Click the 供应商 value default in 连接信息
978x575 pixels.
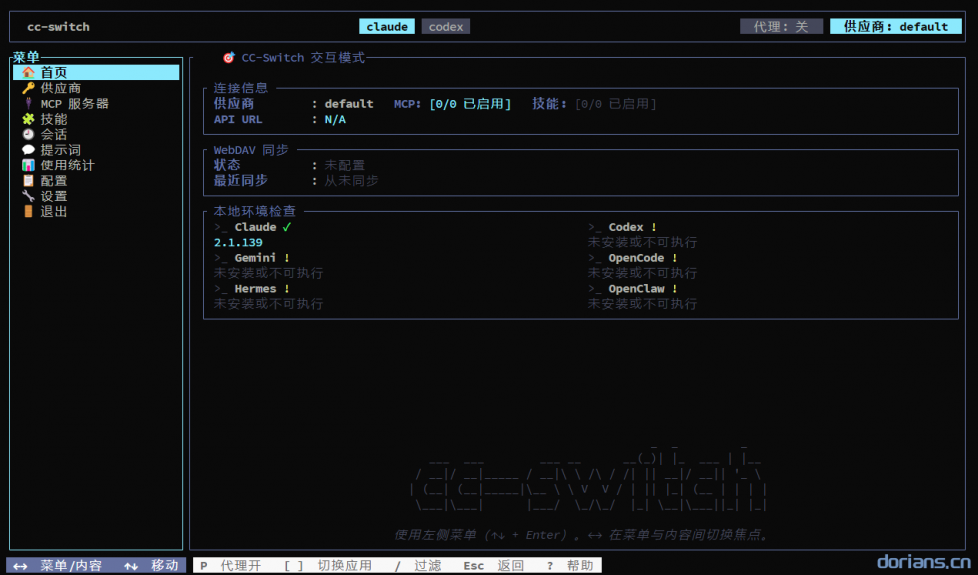(x=349, y=104)
